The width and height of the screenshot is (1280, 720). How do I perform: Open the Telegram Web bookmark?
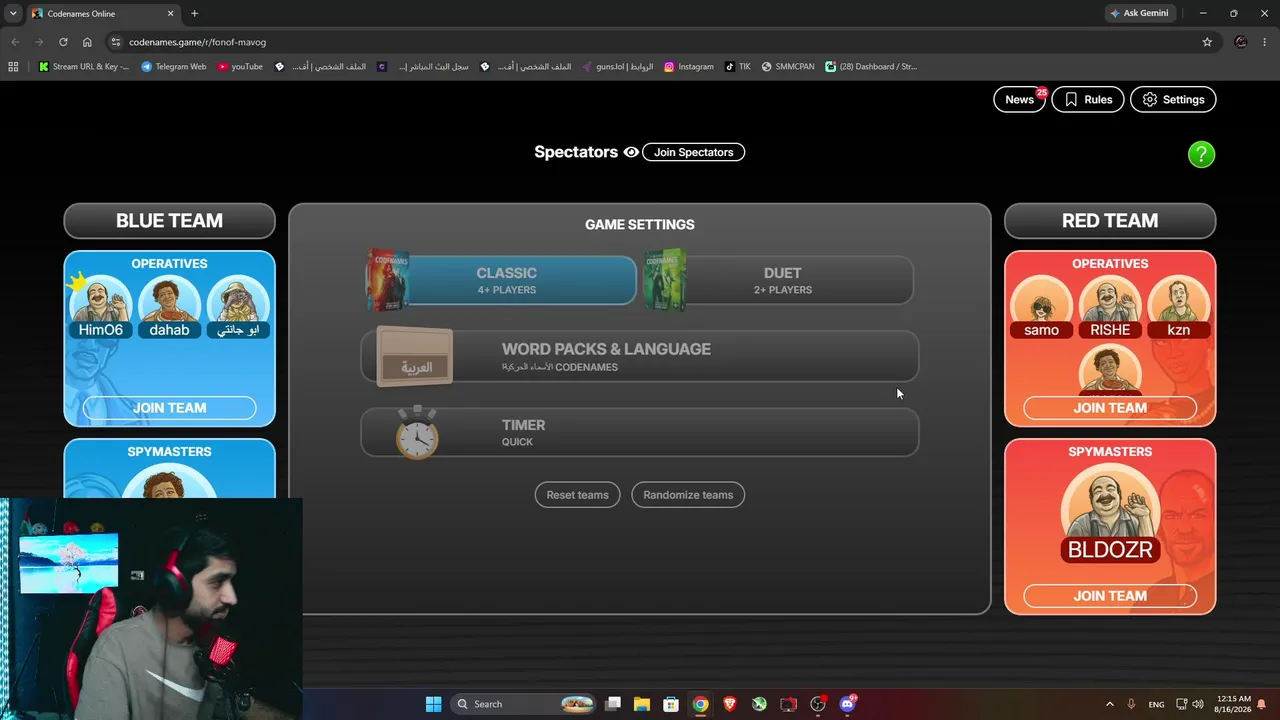[x=173, y=67]
